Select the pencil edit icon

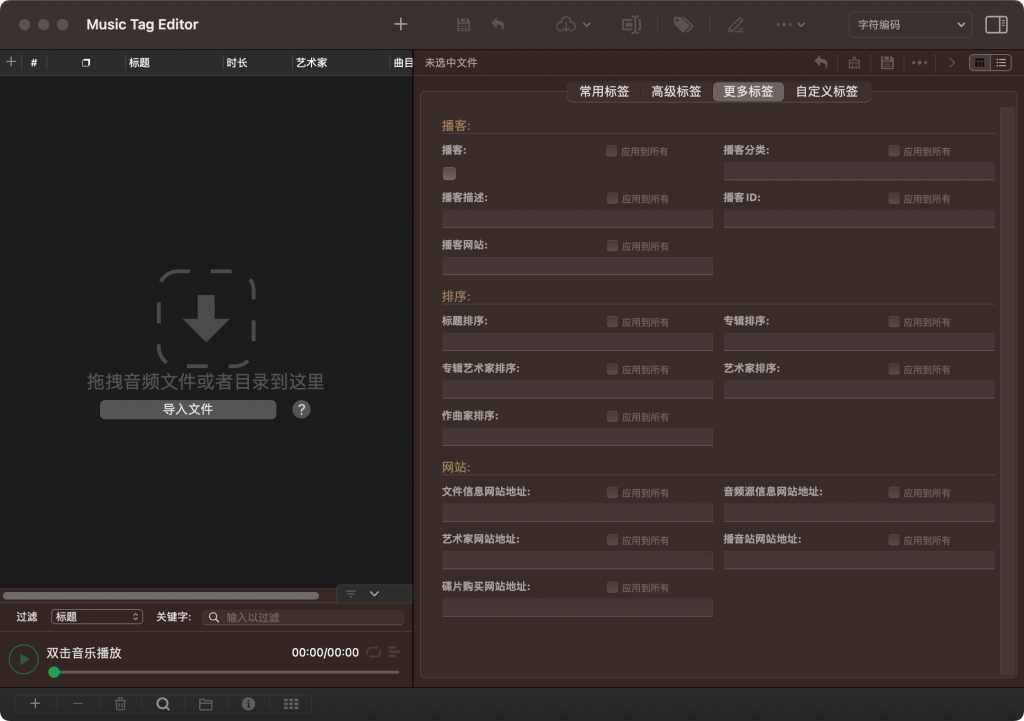[x=736, y=24]
